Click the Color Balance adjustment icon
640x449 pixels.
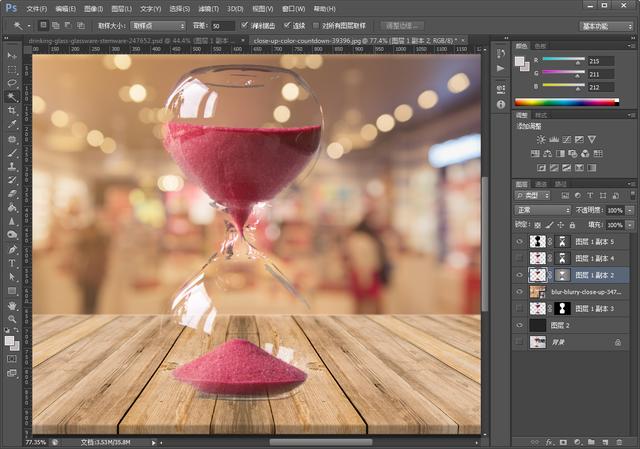[x=548, y=154]
